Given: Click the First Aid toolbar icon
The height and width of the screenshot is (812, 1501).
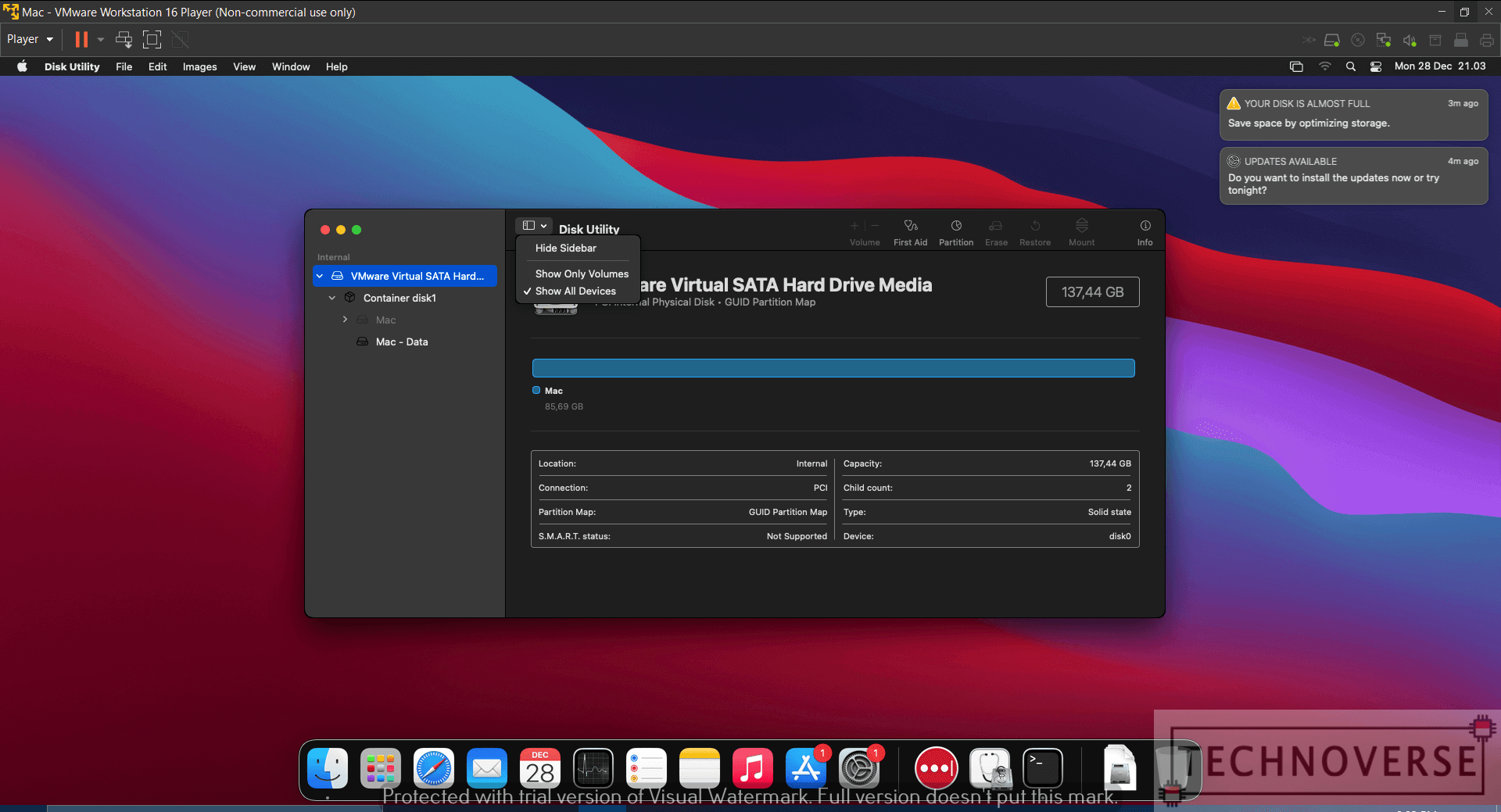Looking at the screenshot, I should point(910,226).
